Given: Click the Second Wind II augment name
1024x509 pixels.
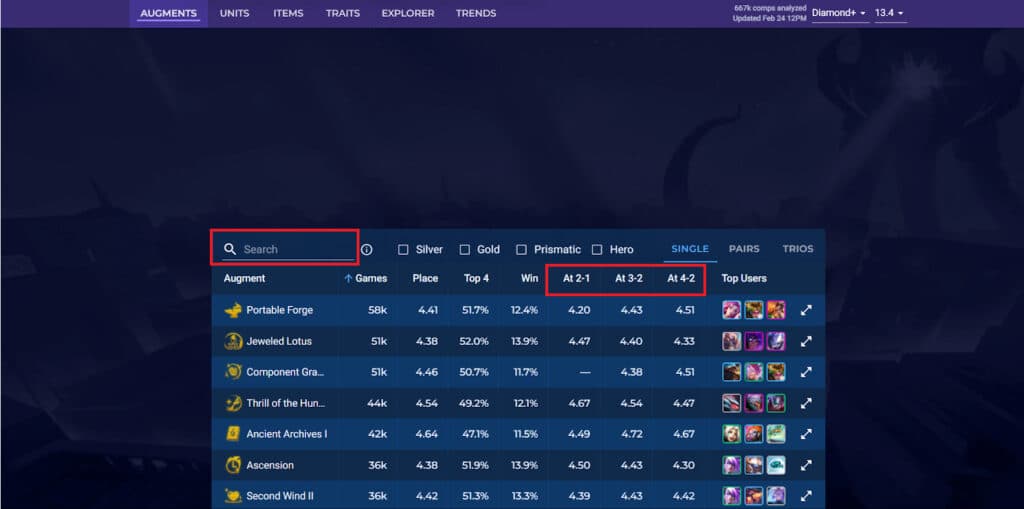Looking at the screenshot, I should pos(280,496).
